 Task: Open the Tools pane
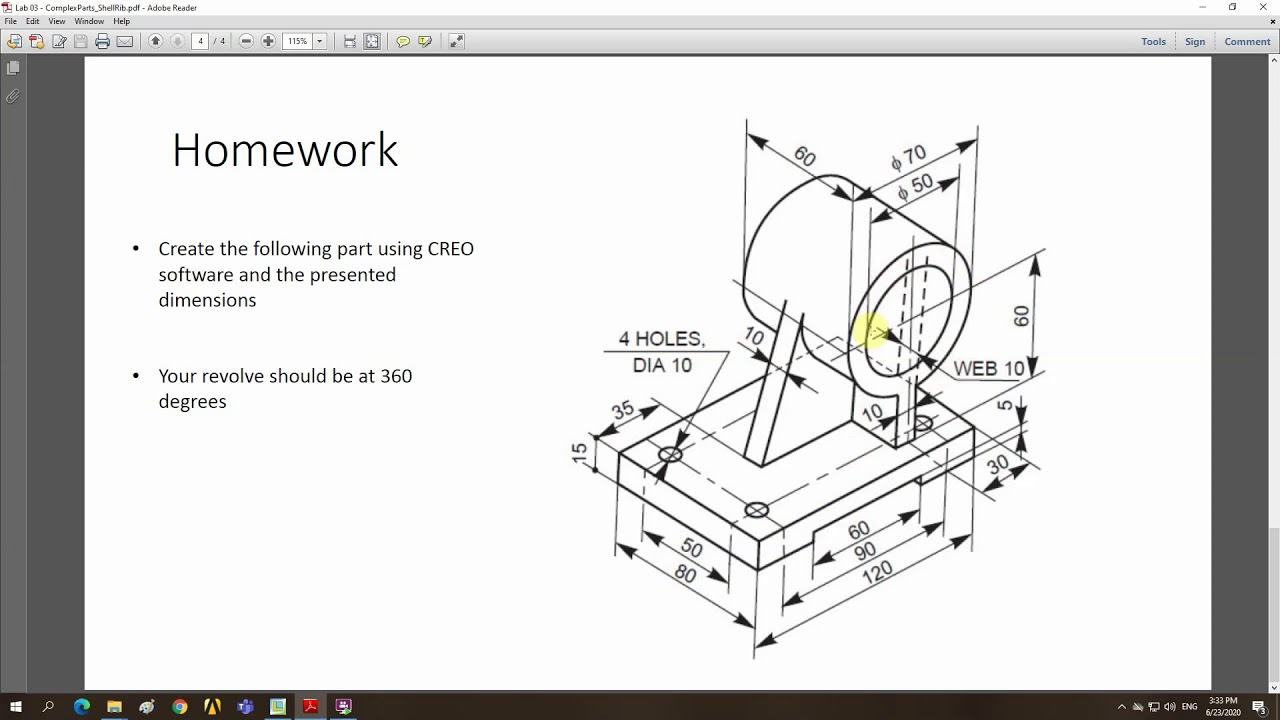(x=1153, y=41)
